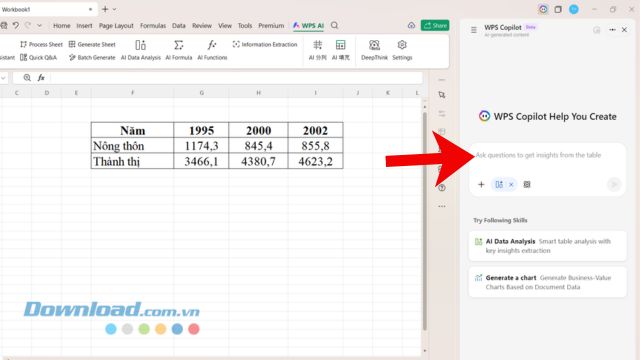Image resolution: width=640 pixels, height=360 pixels.
Task: Open the name box dropdown arrow
Action: [3, 78]
